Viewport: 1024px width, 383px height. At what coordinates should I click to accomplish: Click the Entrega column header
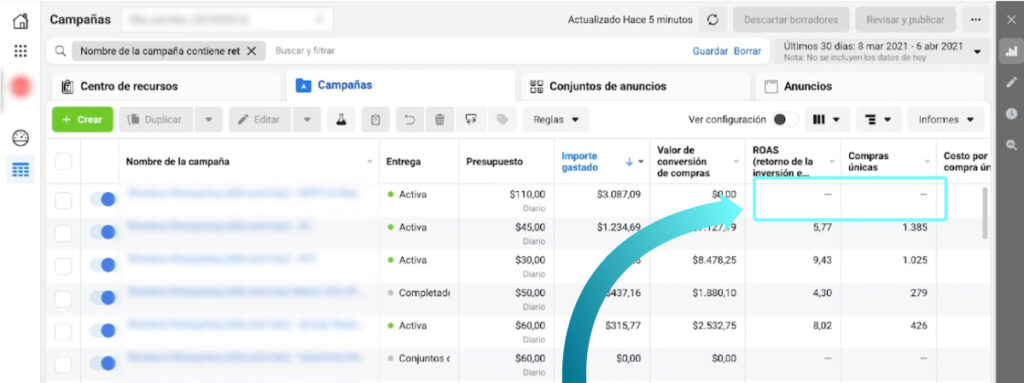pos(404,161)
